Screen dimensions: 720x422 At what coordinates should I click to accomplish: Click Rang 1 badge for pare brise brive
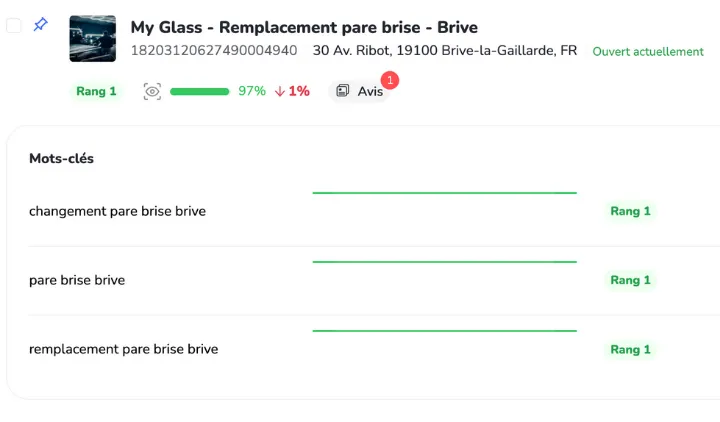[x=630, y=280]
